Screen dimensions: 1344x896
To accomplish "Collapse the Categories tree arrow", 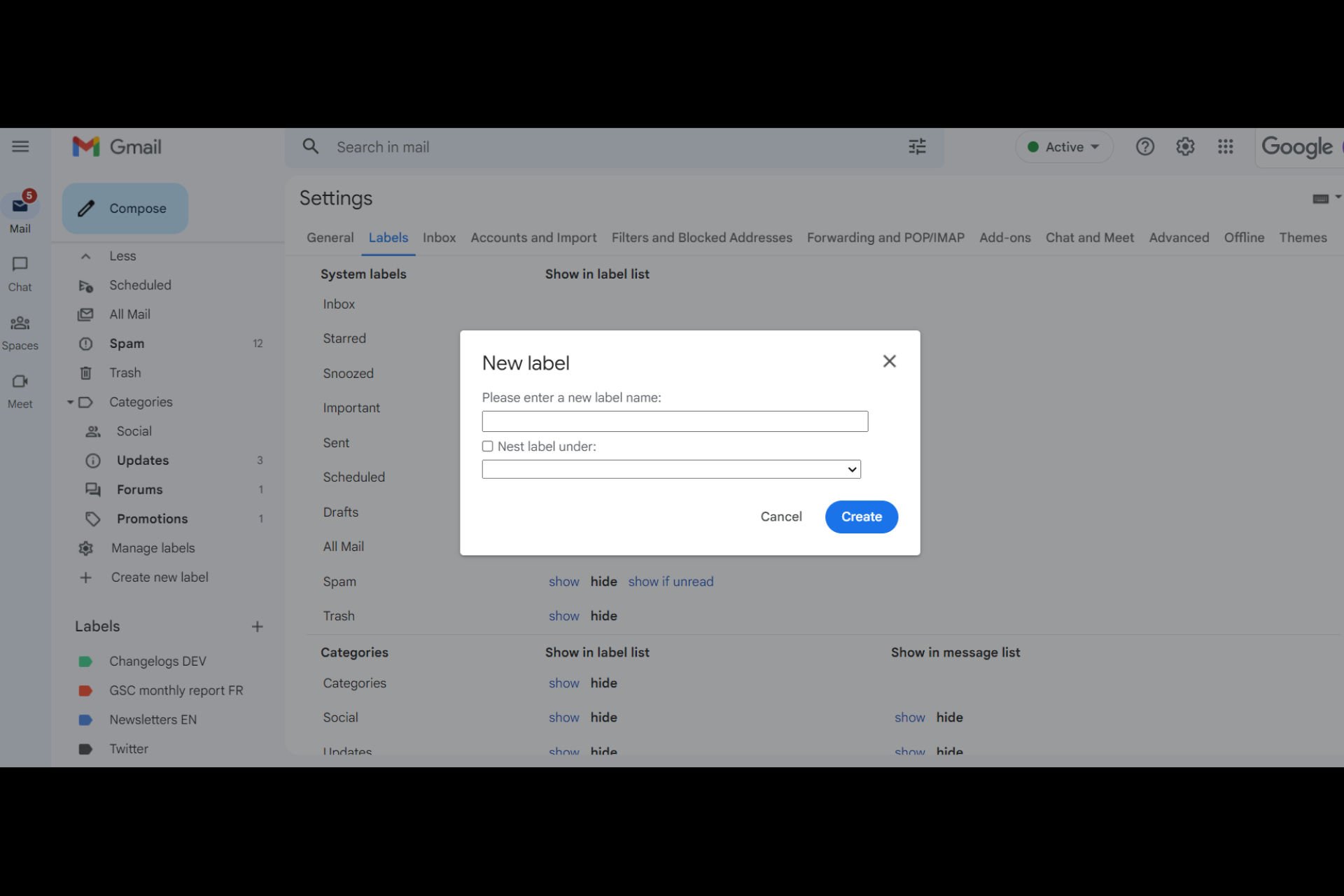I will [70, 402].
